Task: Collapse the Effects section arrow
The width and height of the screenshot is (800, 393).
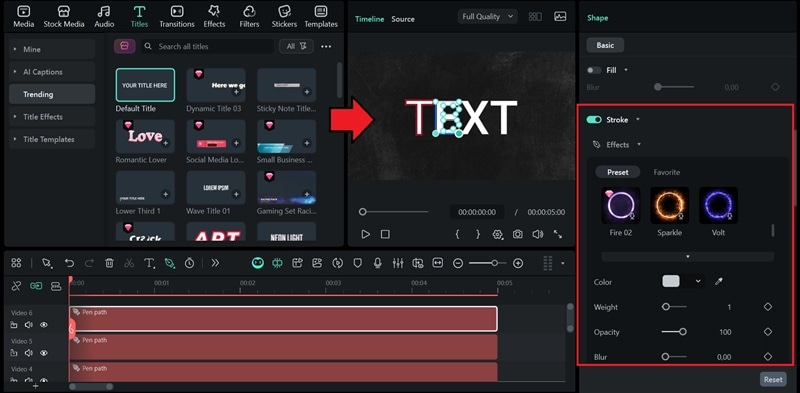Action: click(639, 145)
